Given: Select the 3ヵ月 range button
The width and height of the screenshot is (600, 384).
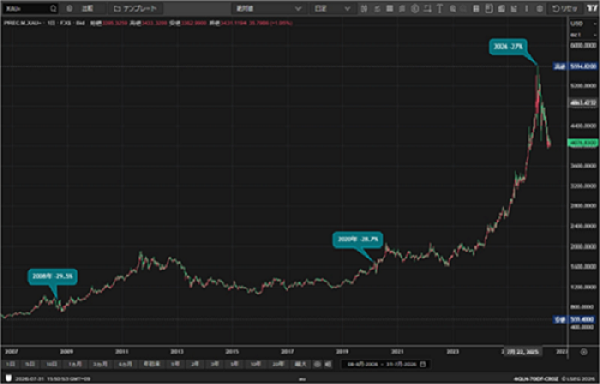Looking at the screenshot, I should [x=100, y=364].
